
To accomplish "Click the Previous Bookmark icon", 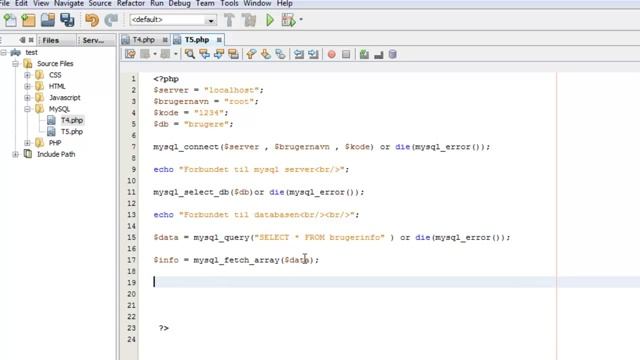I will (251, 54).
